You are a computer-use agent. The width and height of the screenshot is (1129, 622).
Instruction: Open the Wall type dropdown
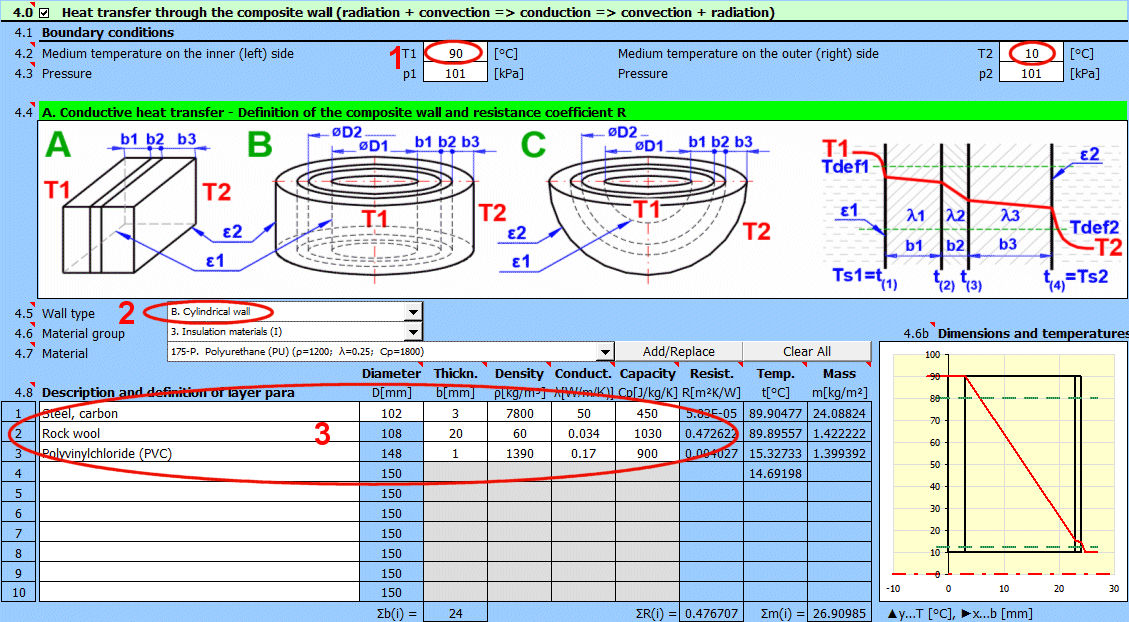pyautogui.click(x=413, y=313)
